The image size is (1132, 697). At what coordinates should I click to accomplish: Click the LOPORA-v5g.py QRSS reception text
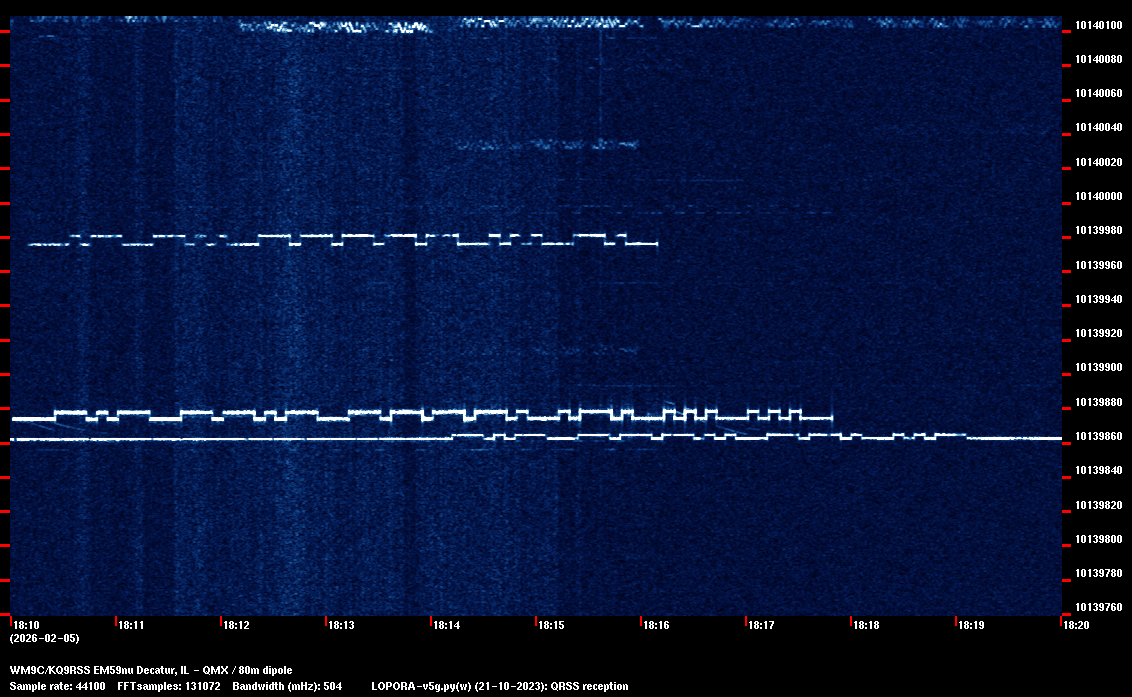pyautogui.click(x=500, y=686)
